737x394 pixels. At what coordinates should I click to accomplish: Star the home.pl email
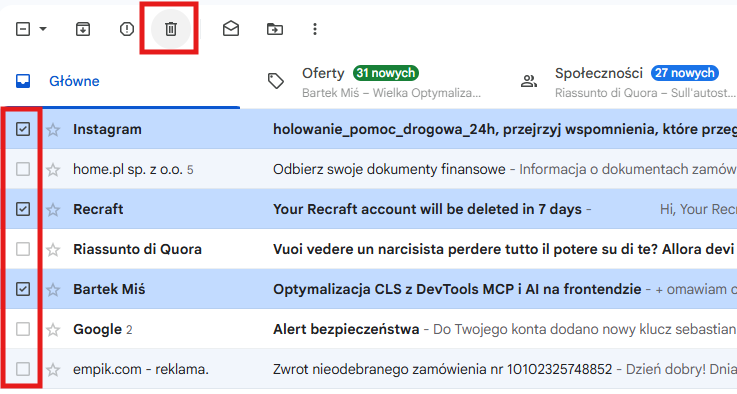click(x=53, y=170)
